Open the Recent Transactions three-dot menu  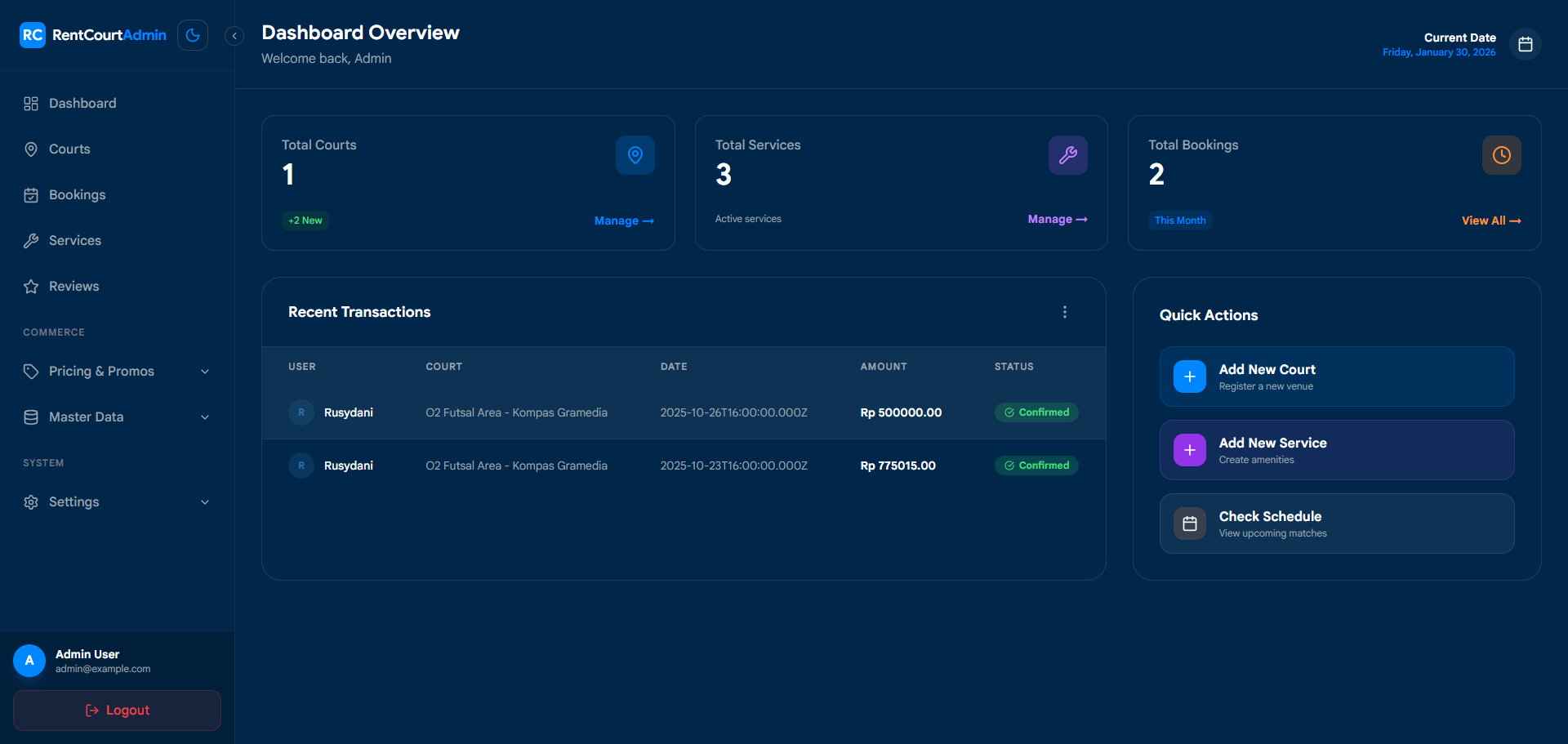pyautogui.click(x=1064, y=312)
